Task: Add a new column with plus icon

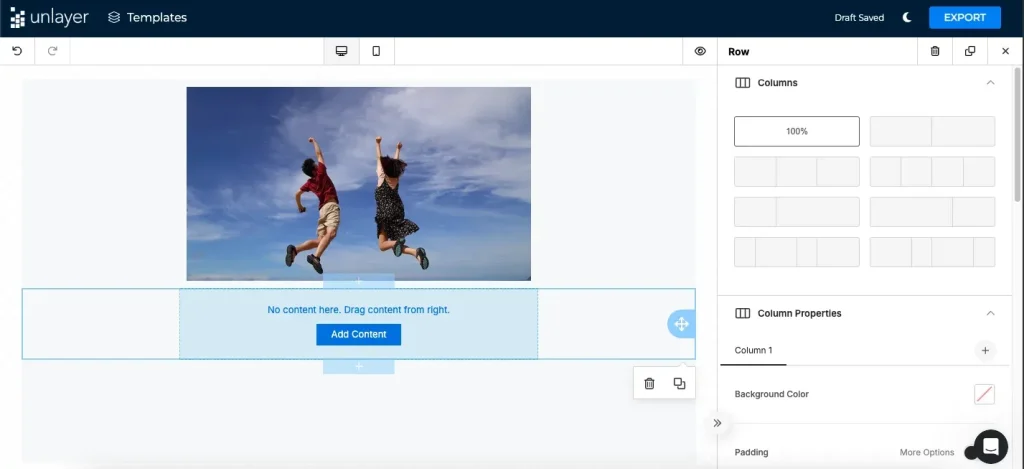Action: (x=984, y=350)
